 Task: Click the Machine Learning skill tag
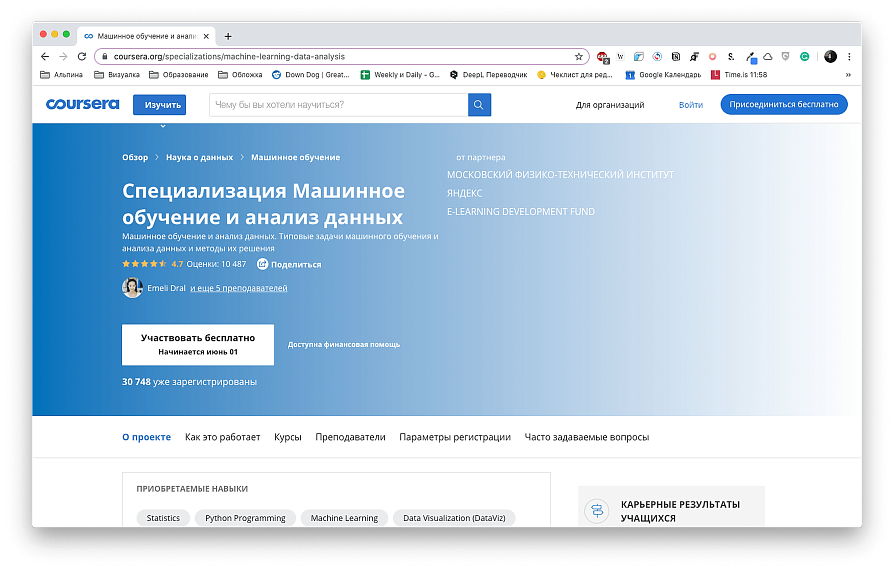[x=344, y=518]
